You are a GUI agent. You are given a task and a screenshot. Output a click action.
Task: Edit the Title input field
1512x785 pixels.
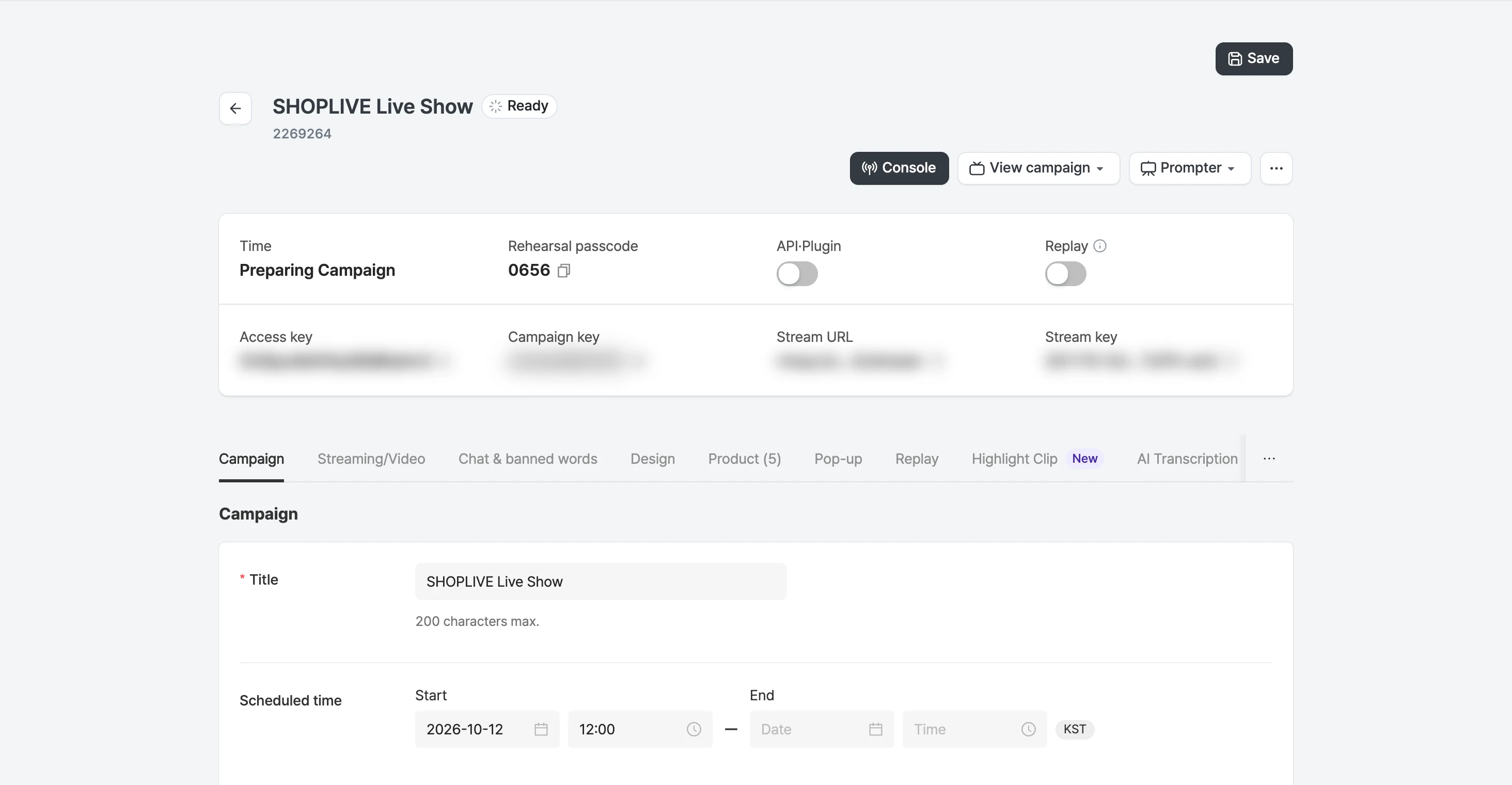click(x=601, y=582)
